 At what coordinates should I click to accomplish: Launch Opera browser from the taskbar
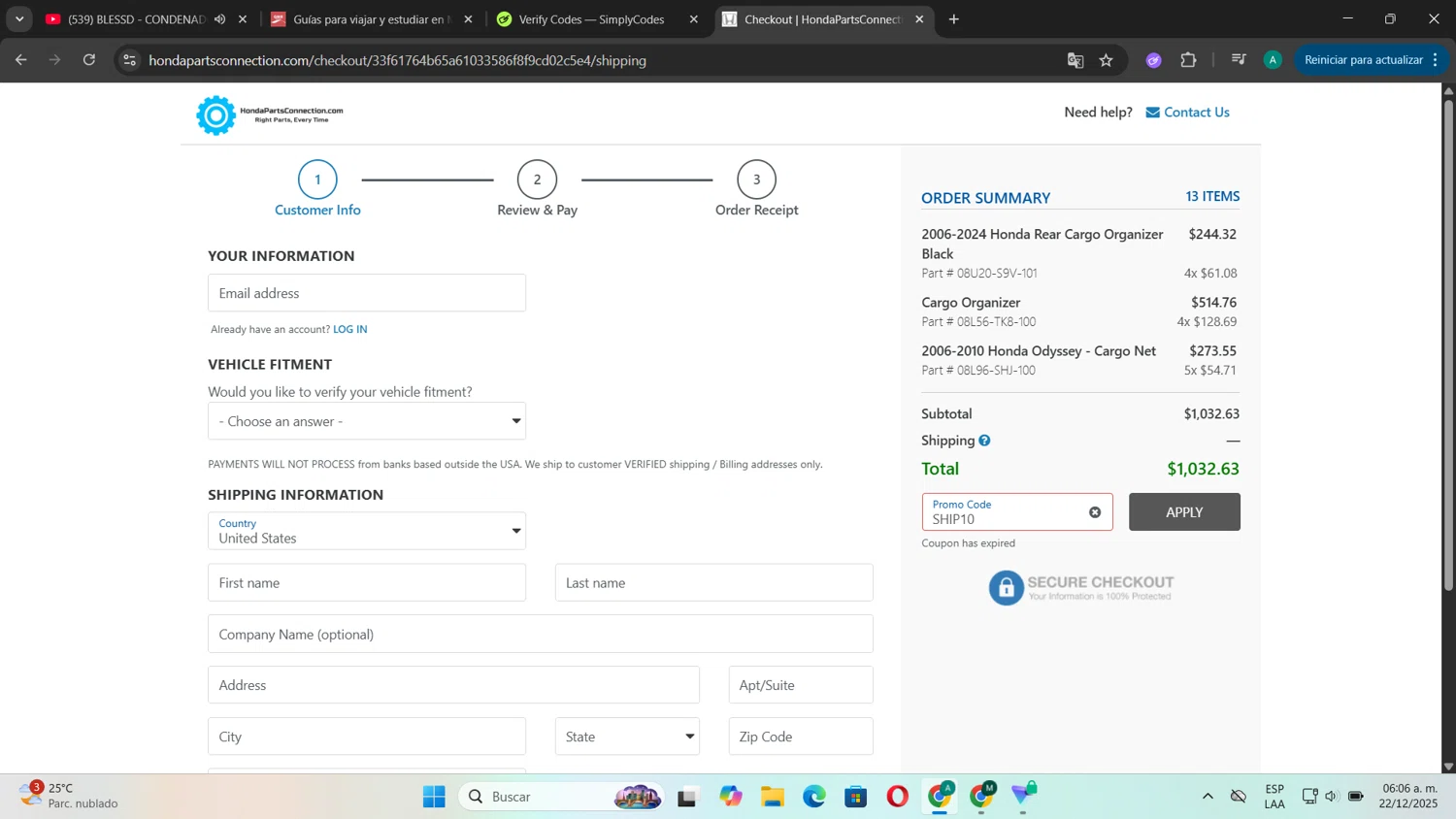pyautogui.click(x=897, y=797)
